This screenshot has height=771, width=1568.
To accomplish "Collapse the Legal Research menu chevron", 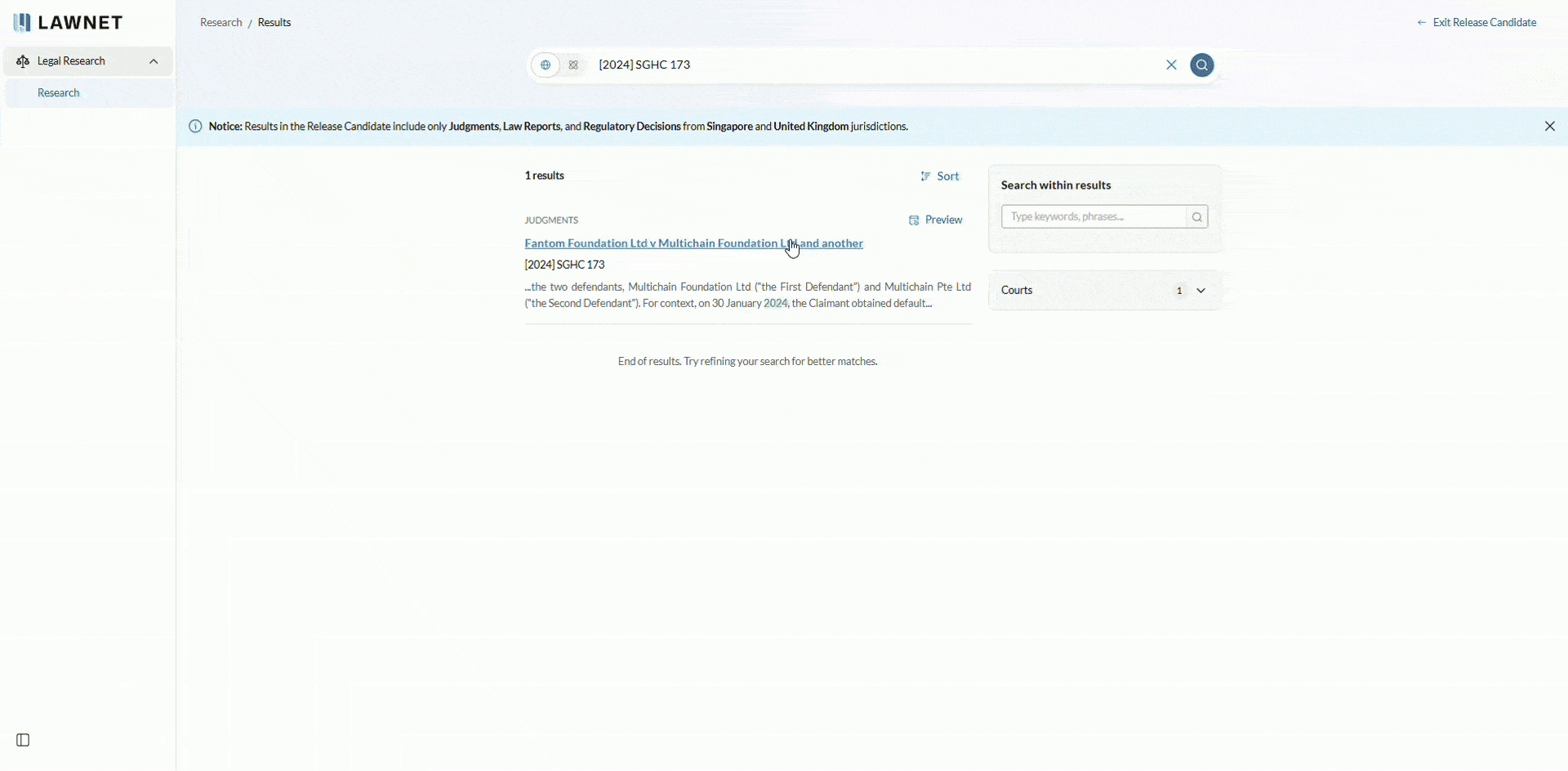I will tap(154, 62).
